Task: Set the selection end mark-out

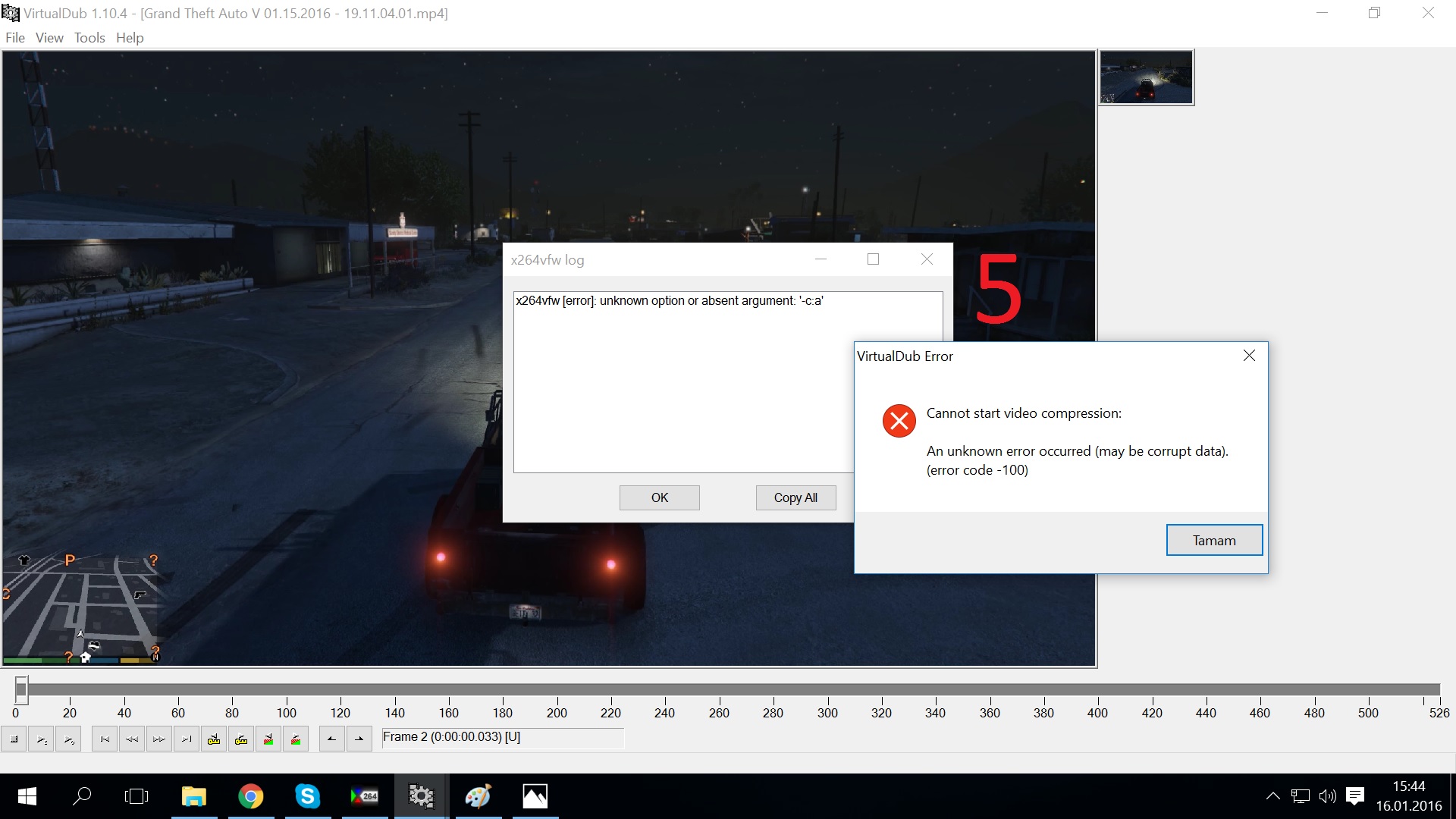Action: pos(359,739)
